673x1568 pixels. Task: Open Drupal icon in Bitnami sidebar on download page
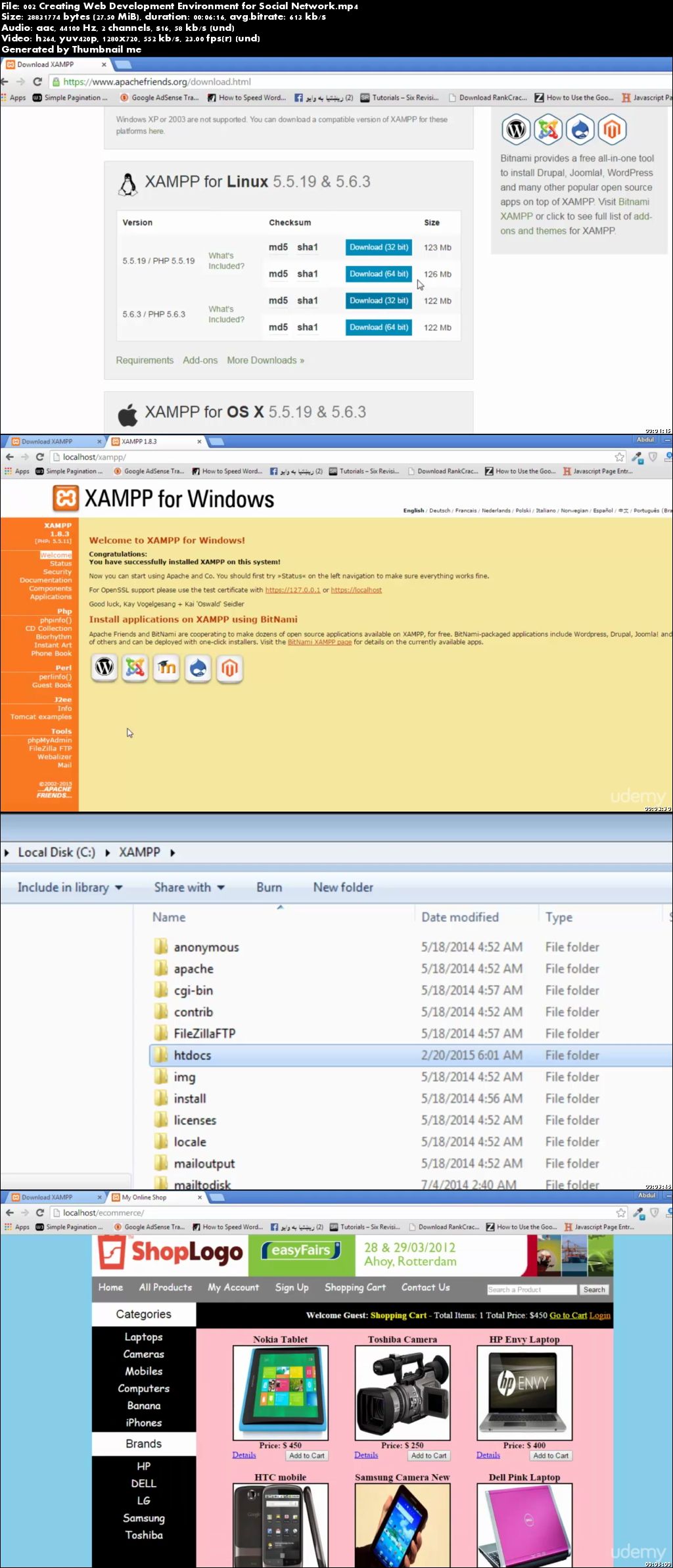pyautogui.click(x=580, y=129)
